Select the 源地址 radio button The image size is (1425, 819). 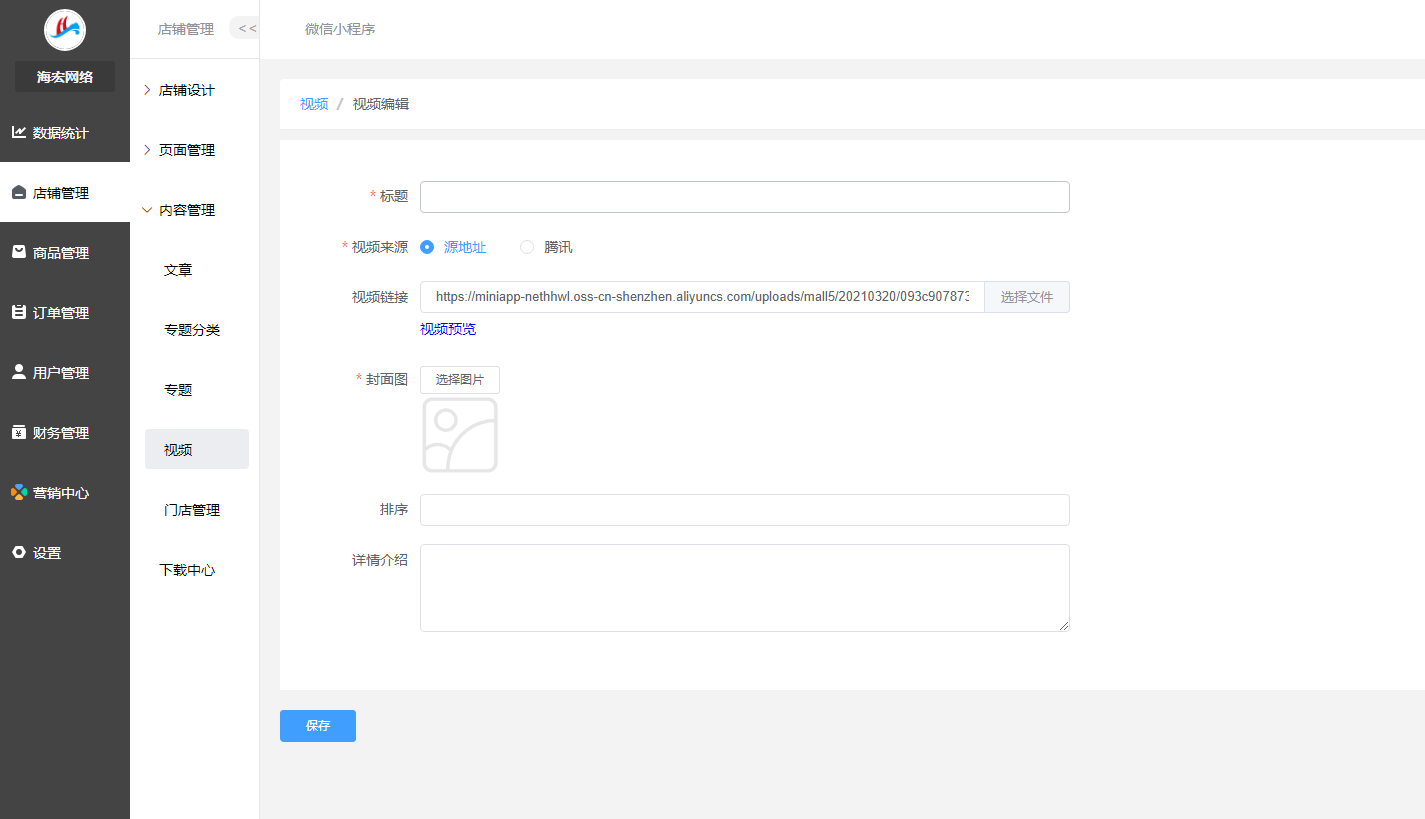coord(427,247)
